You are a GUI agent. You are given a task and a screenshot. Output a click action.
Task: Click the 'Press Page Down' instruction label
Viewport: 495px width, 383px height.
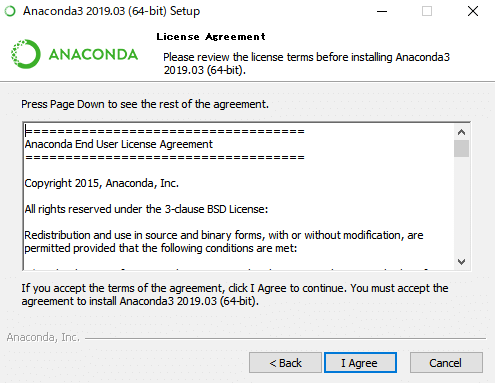point(145,104)
